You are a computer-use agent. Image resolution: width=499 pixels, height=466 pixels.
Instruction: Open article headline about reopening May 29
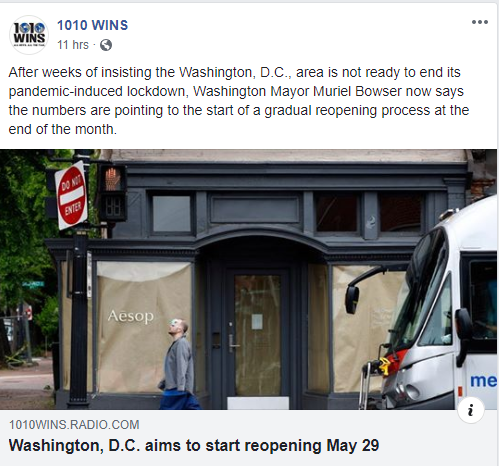coord(194,445)
